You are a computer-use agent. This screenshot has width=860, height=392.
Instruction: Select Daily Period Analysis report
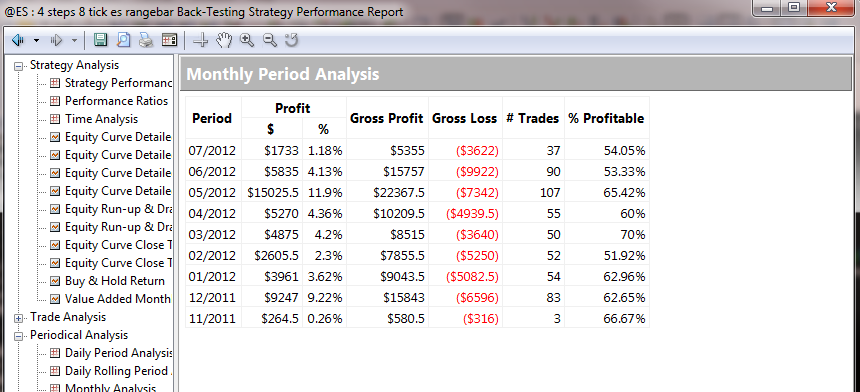(x=118, y=353)
